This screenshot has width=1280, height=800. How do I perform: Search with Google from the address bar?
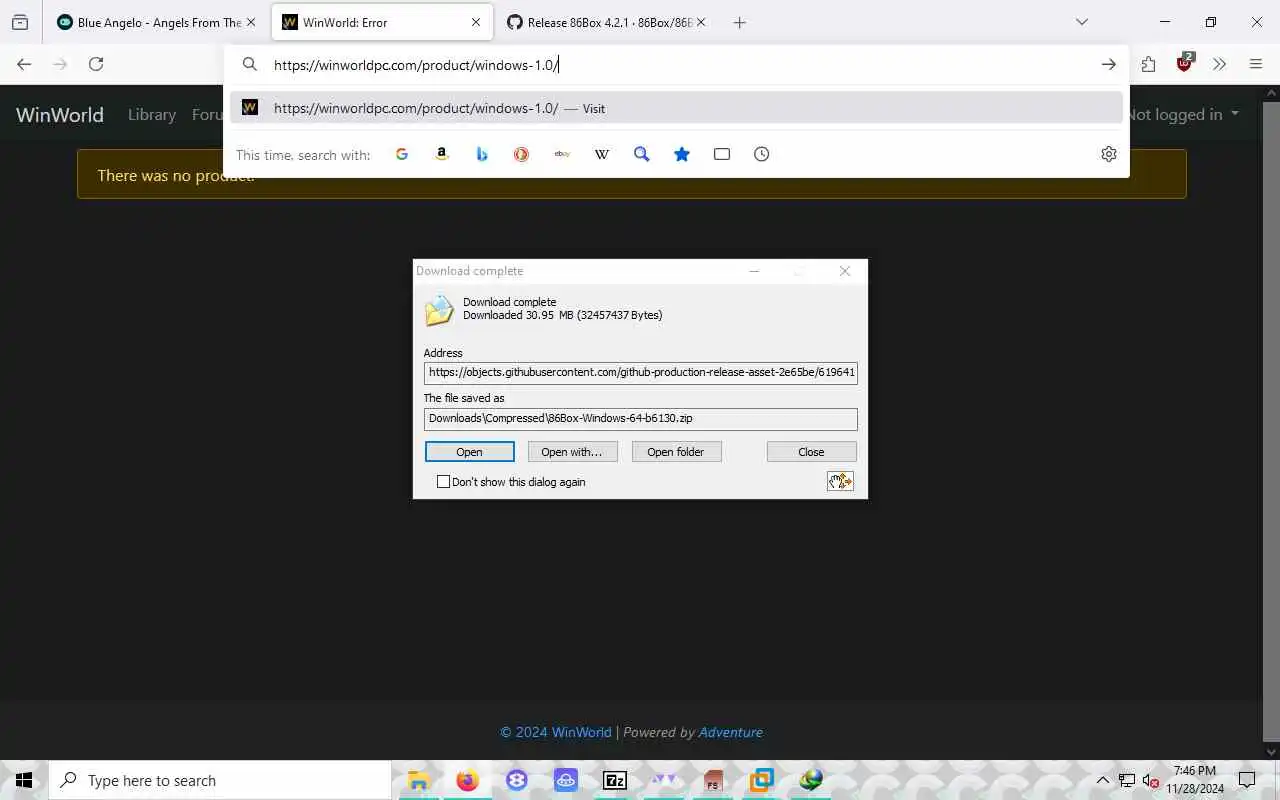[402, 154]
